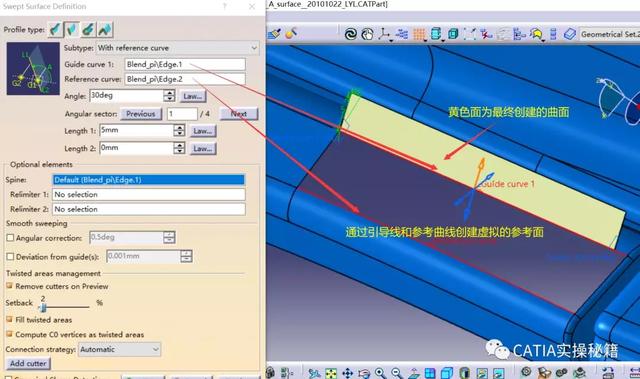
Task: Select the Pan four-arrow icon
Action: (347, 373)
